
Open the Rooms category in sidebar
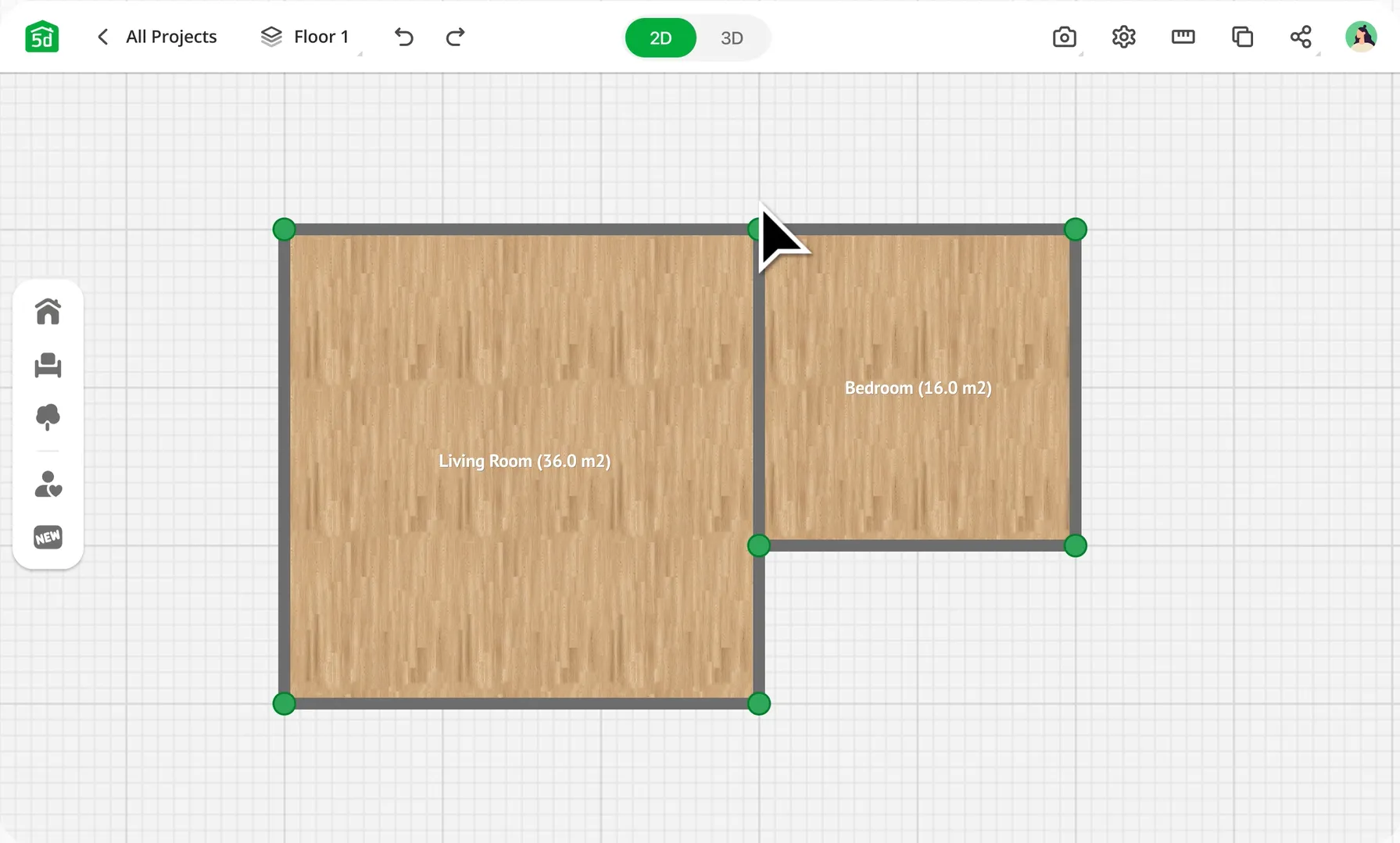tap(48, 311)
